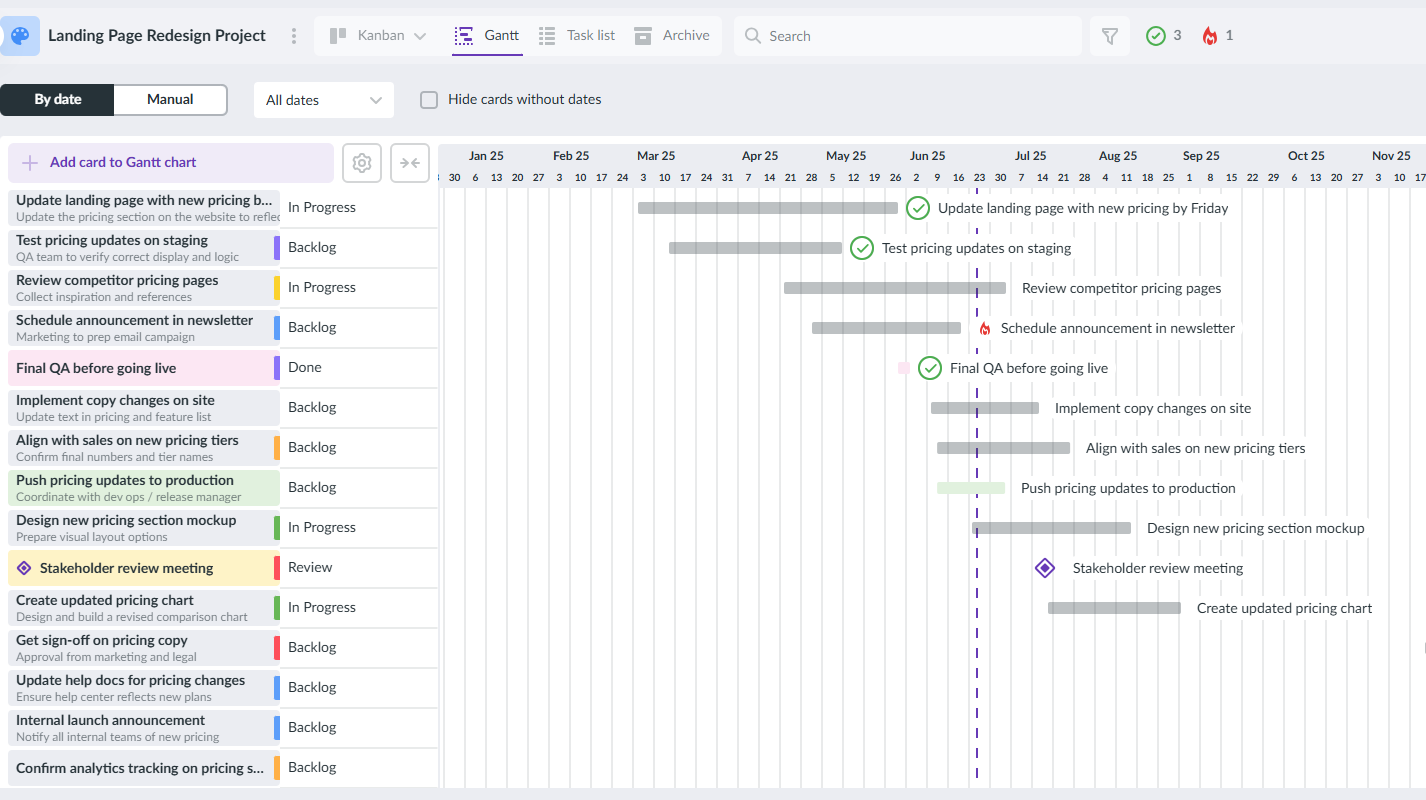Click the collapse columns arrows icon
The width and height of the screenshot is (1426, 800).
pos(410,163)
